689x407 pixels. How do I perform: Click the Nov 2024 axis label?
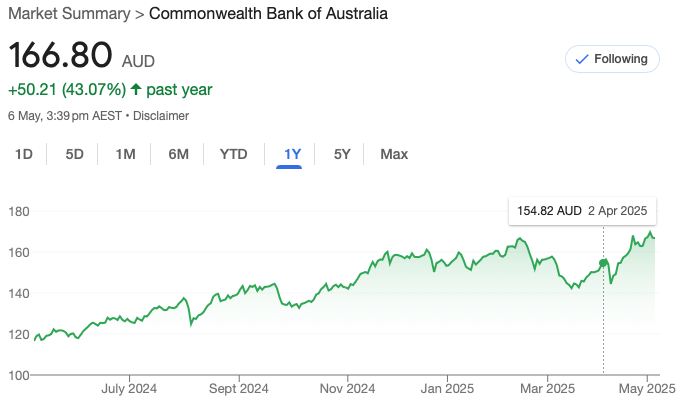click(347, 389)
